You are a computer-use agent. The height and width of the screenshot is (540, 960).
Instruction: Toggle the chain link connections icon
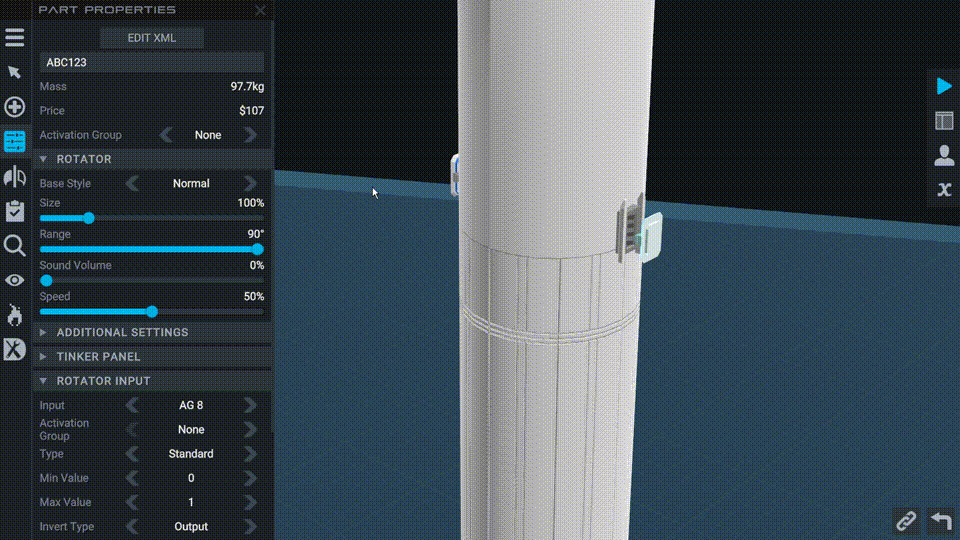point(906,520)
